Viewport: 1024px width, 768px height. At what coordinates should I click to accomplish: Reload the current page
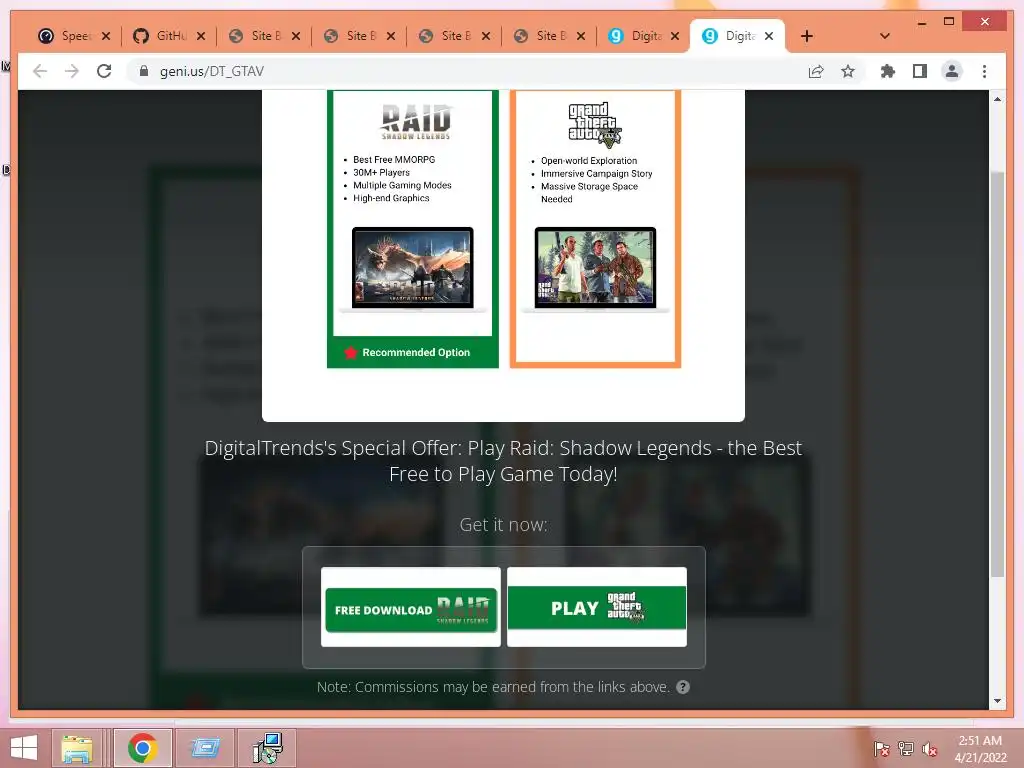click(x=104, y=71)
